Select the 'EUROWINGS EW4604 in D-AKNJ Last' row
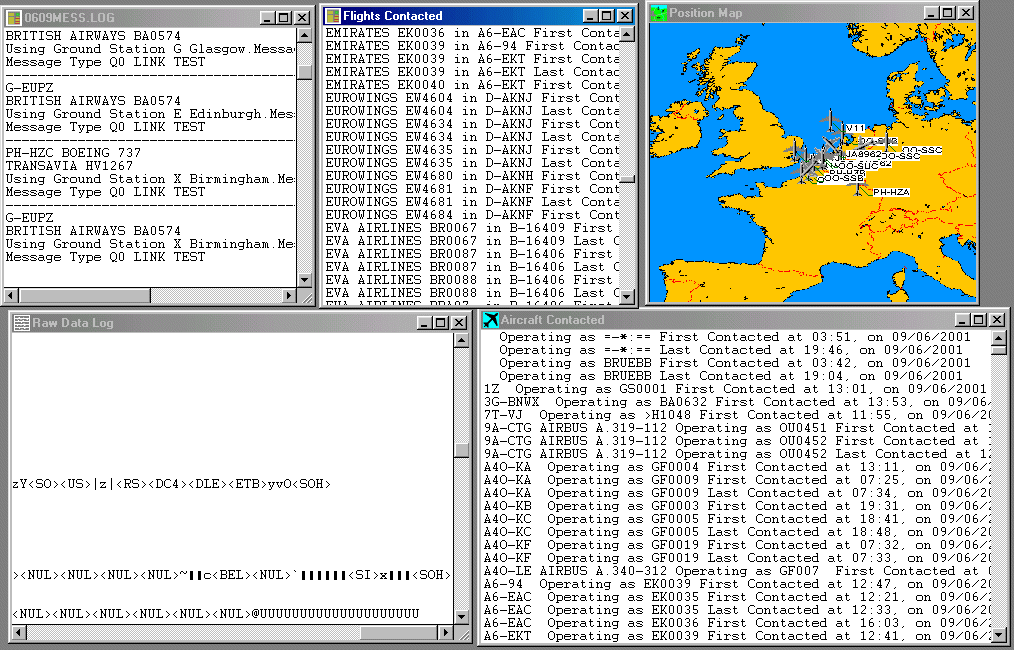 coord(472,111)
